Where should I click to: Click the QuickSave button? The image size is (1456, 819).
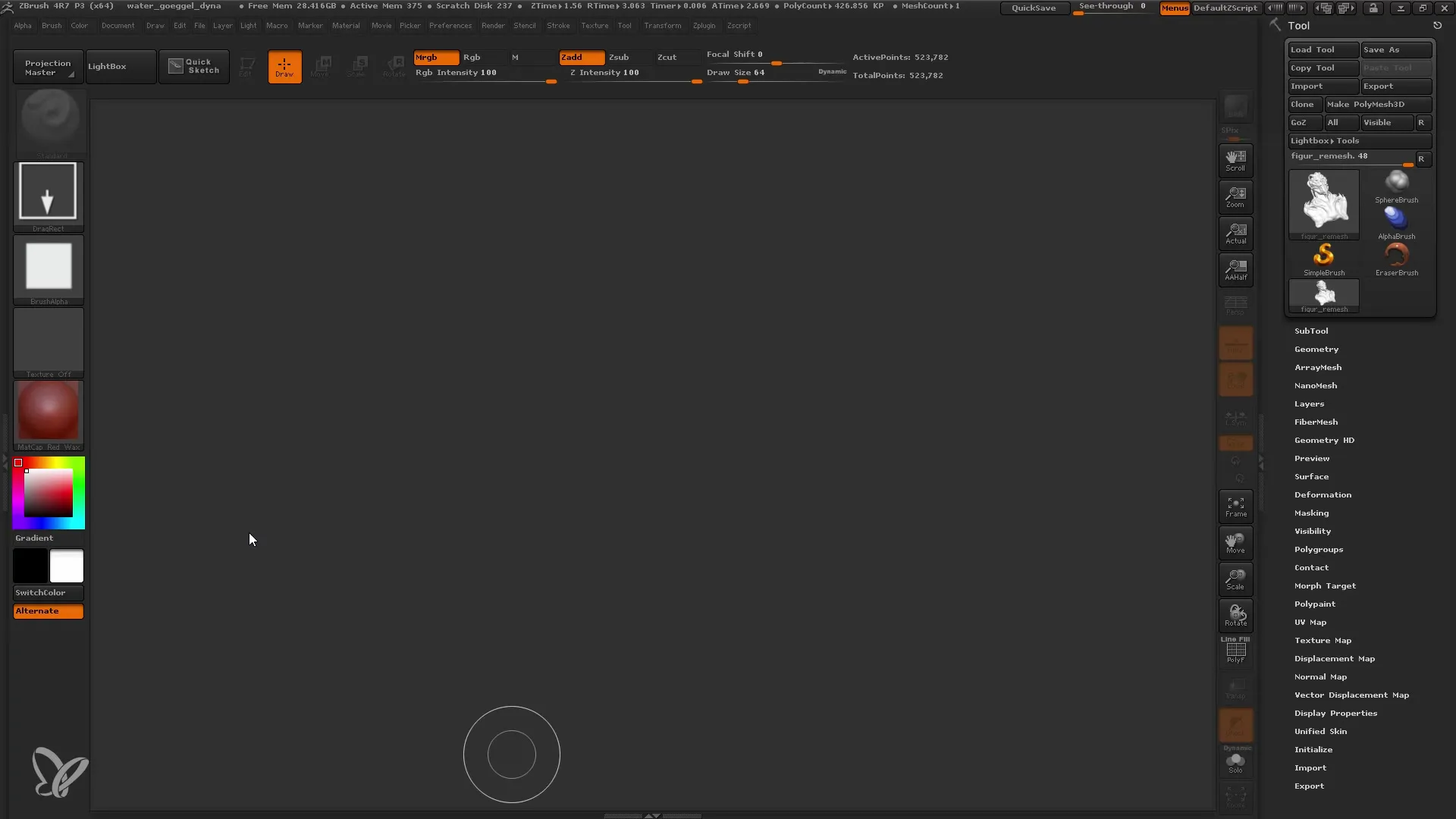tap(1033, 8)
